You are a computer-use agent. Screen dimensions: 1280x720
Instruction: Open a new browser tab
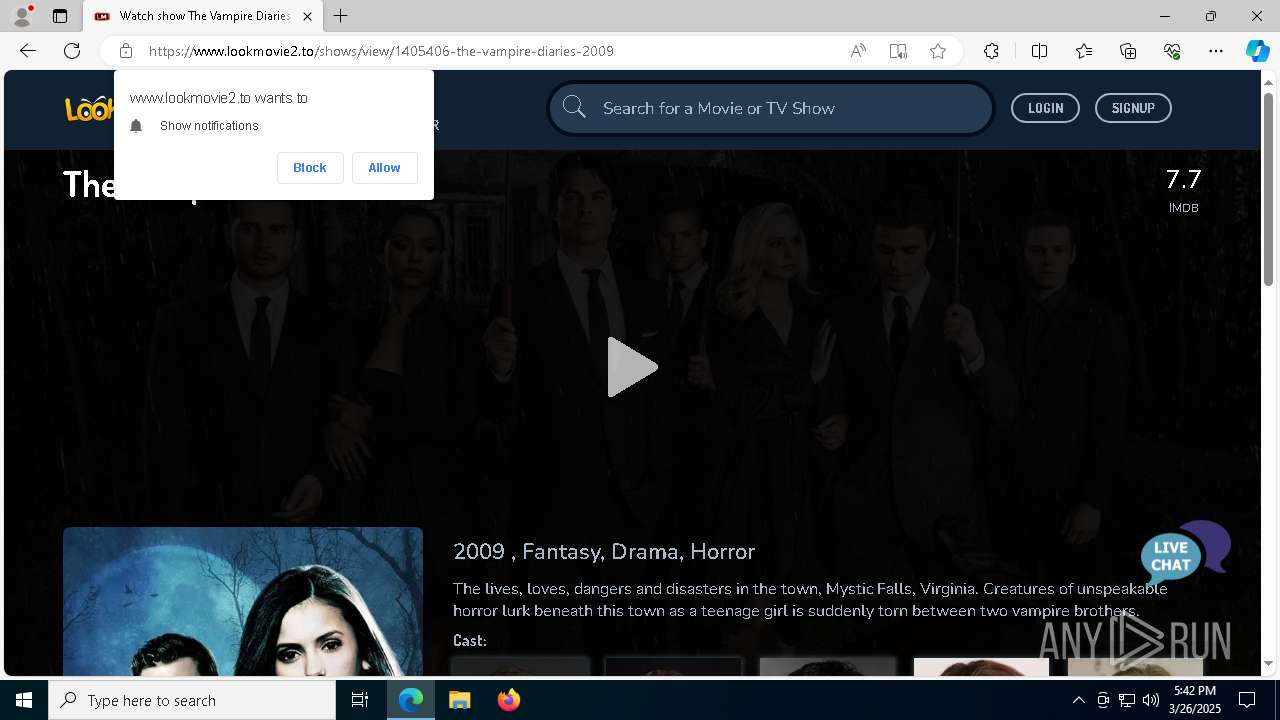coord(341,16)
